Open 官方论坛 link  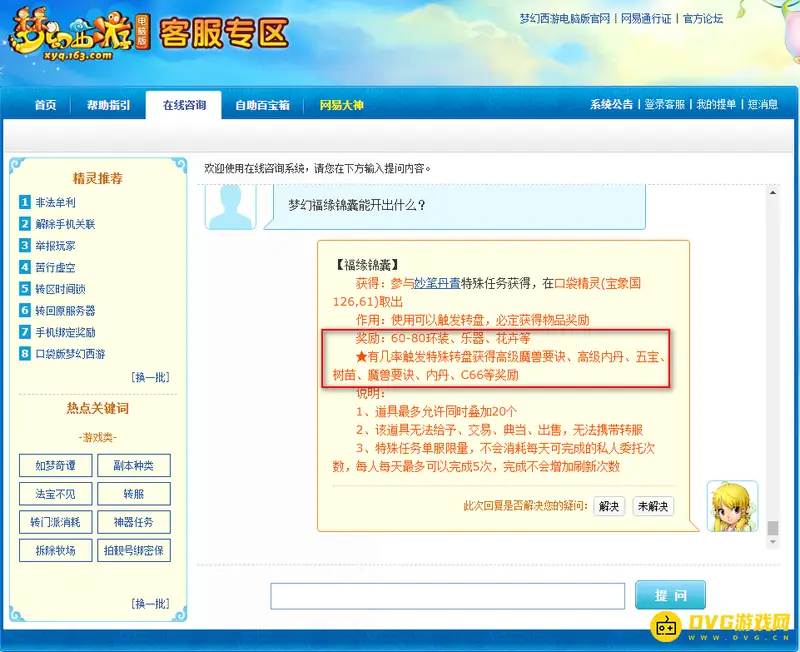coord(703,19)
